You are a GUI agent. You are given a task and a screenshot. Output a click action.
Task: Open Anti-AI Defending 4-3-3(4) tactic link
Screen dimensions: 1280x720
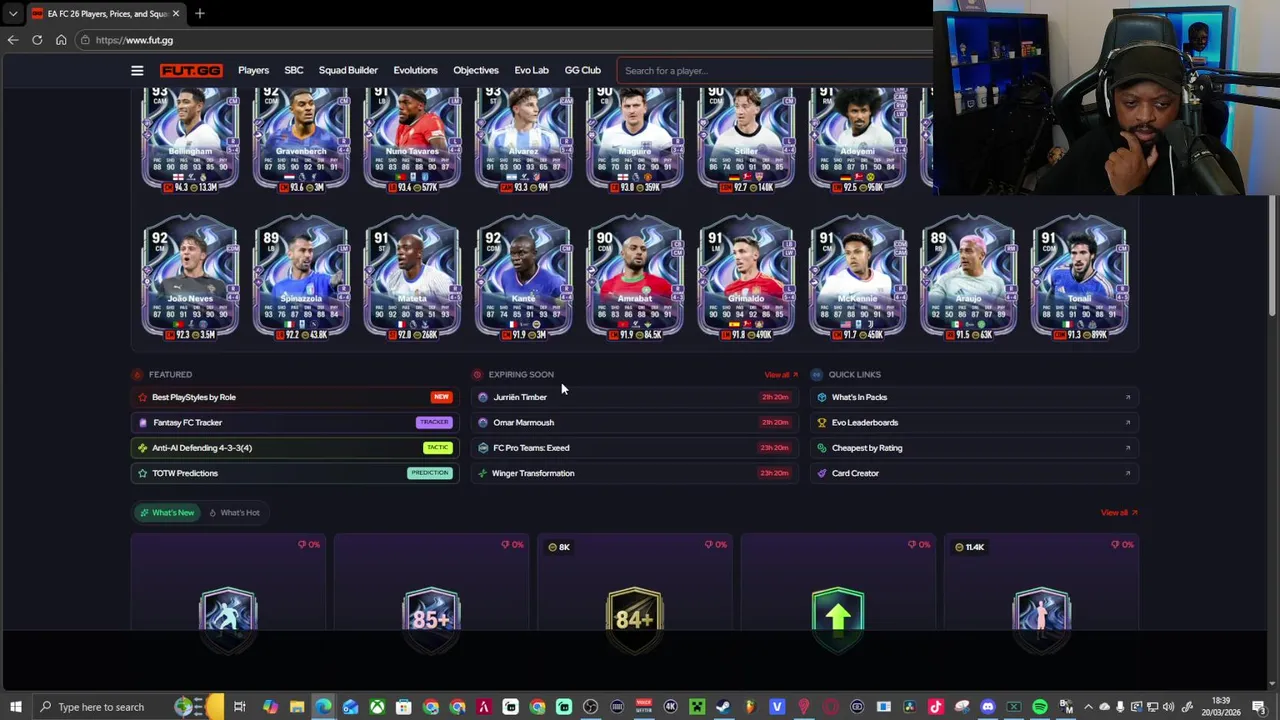click(x=294, y=448)
